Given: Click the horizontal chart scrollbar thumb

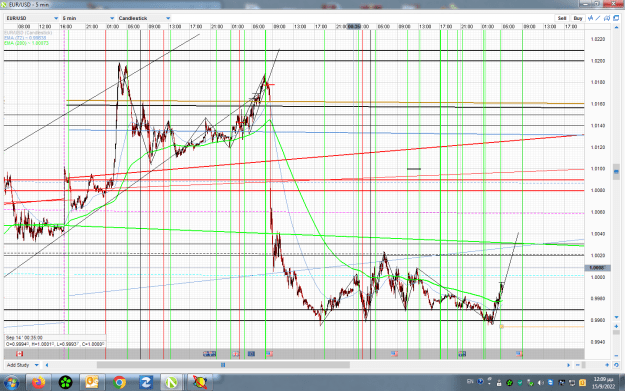Looking at the screenshot, I should pos(223,365).
